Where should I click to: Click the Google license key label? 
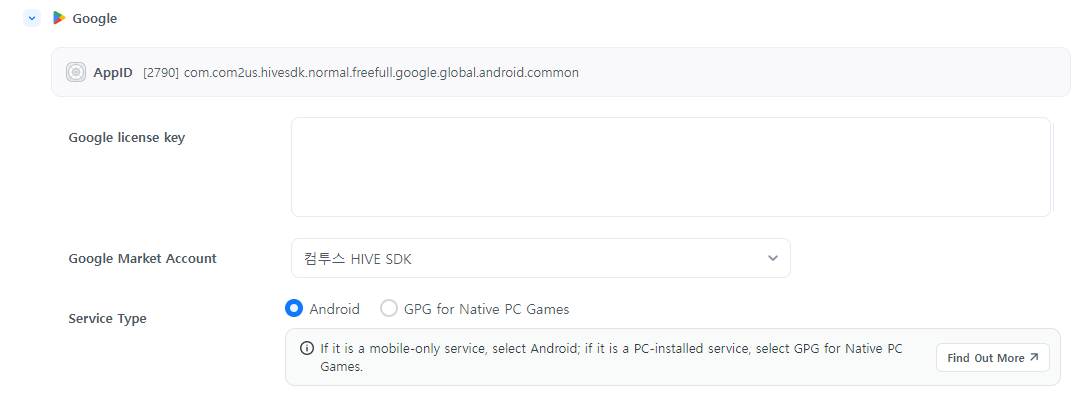click(x=126, y=138)
